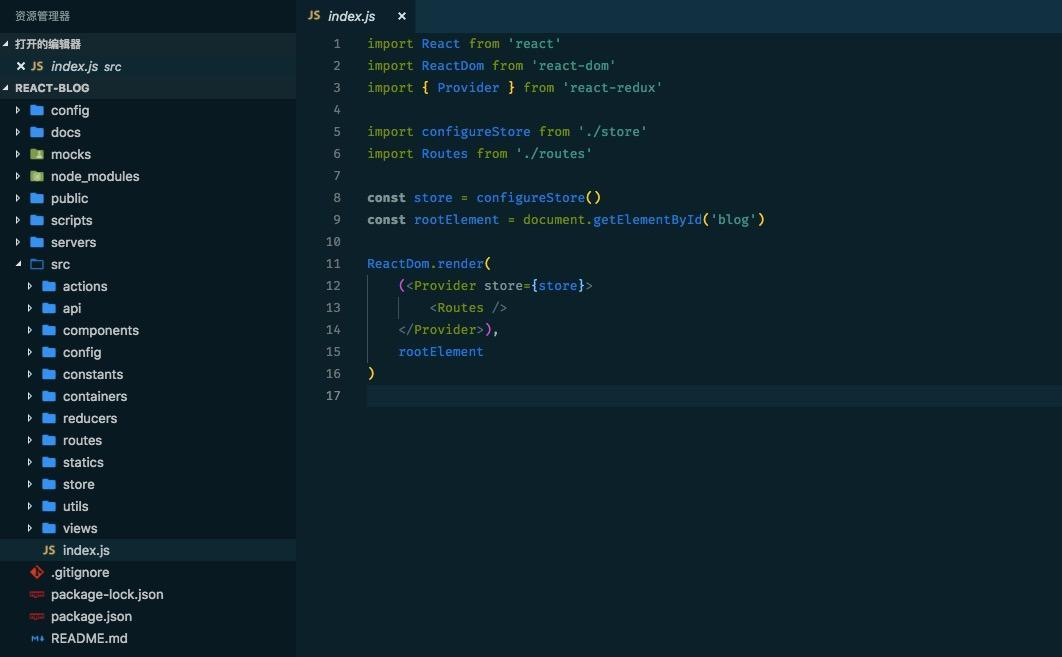The image size is (1062, 657).
Task: Click the utils folder icon
Action: coord(49,506)
